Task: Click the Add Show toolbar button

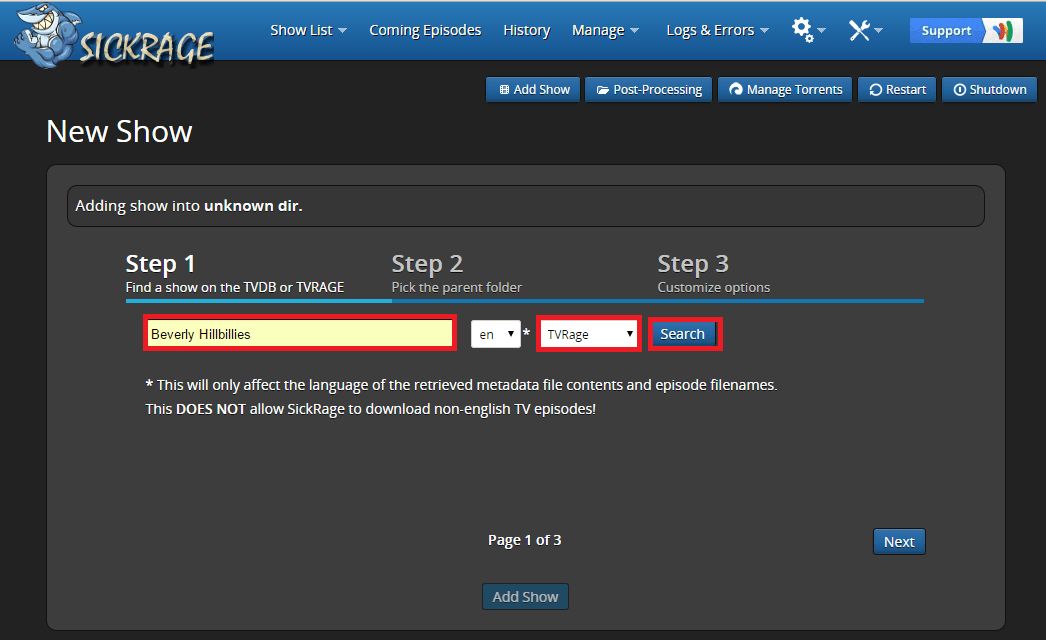Action: [534, 89]
